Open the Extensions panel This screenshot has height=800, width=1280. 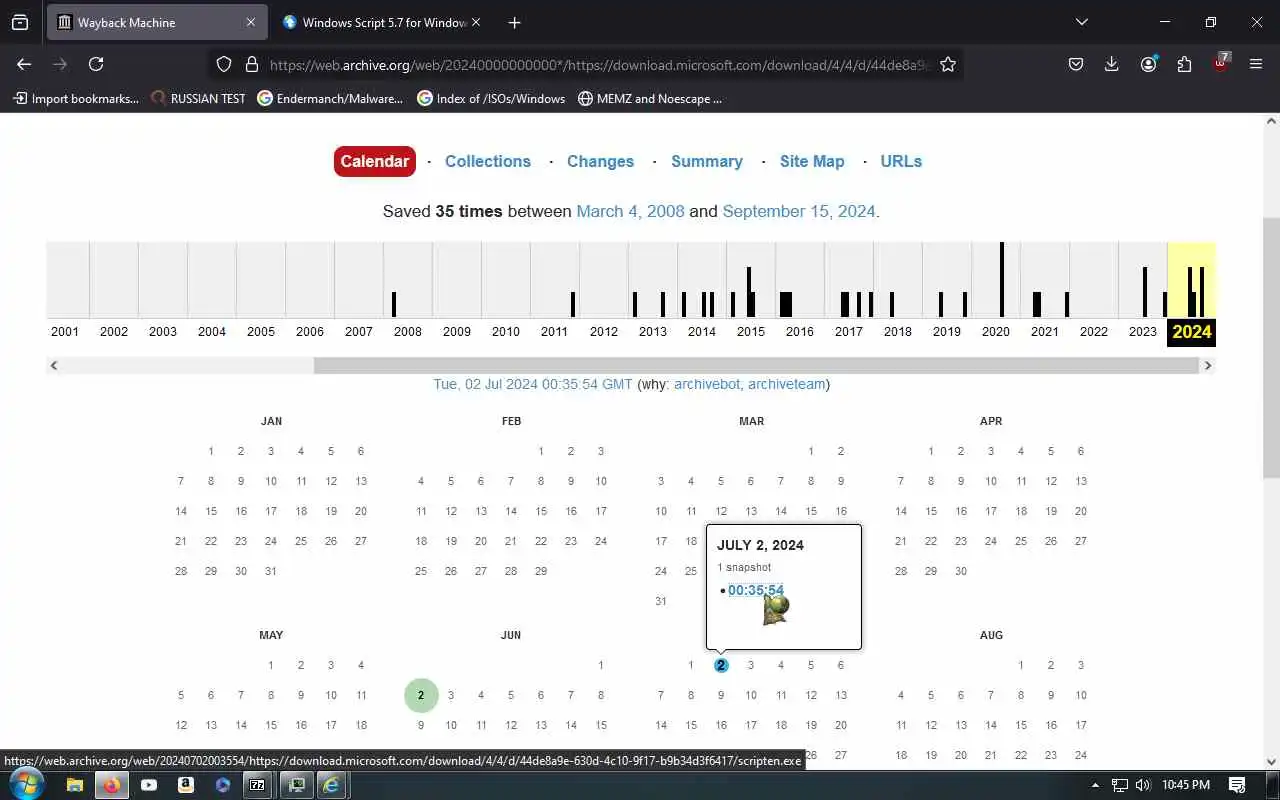click(x=1184, y=64)
